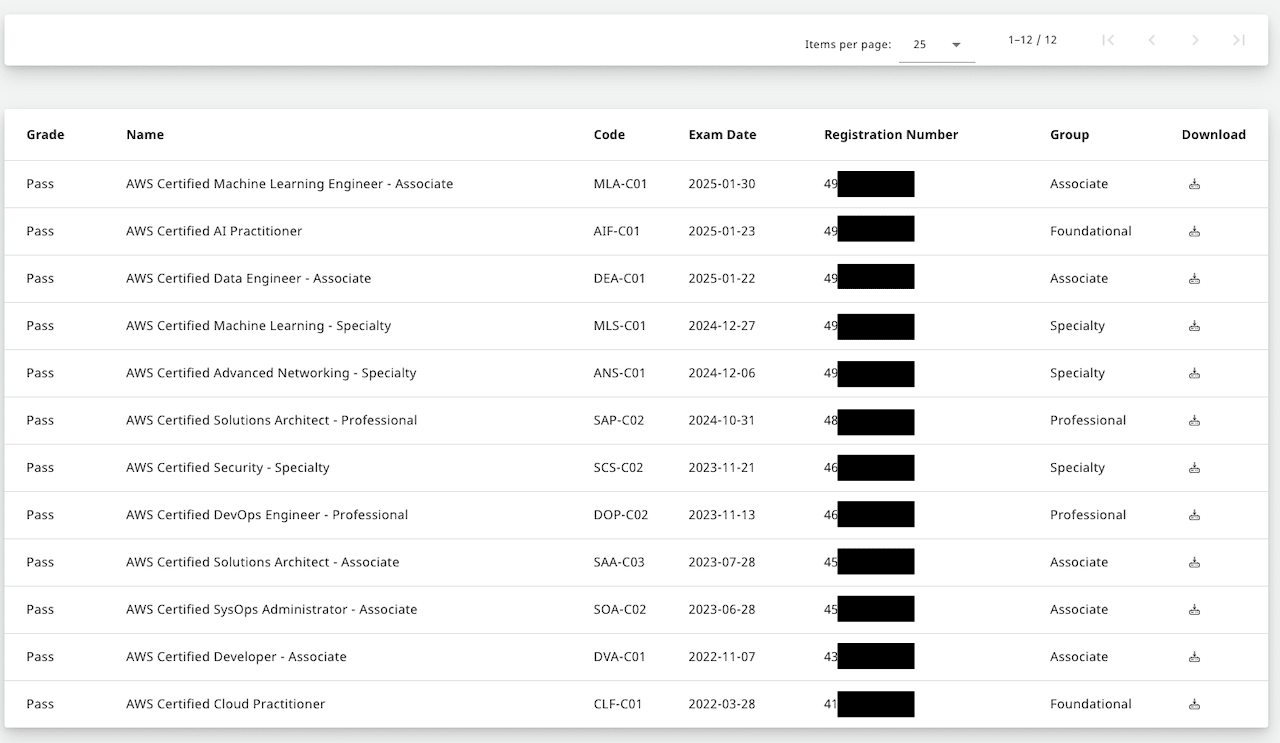This screenshot has width=1280, height=743.
Task: Click Professional group in SAP-C02 row
Action: (1088, 420)
